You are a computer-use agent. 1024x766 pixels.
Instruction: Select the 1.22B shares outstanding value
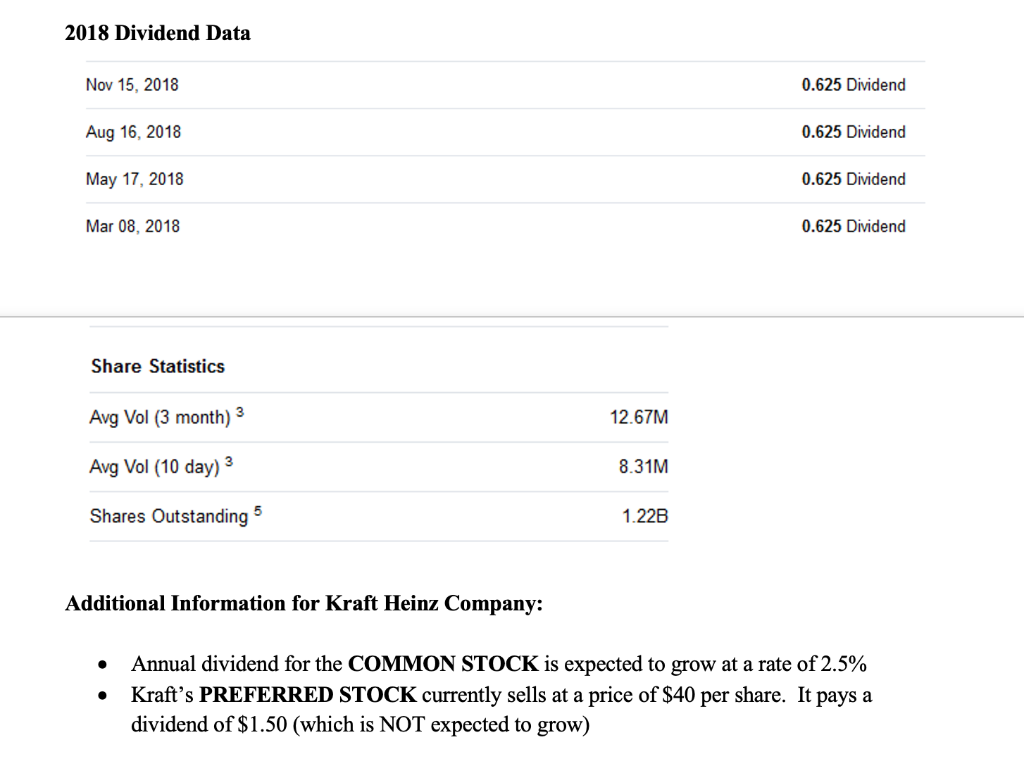pos(644,517)
